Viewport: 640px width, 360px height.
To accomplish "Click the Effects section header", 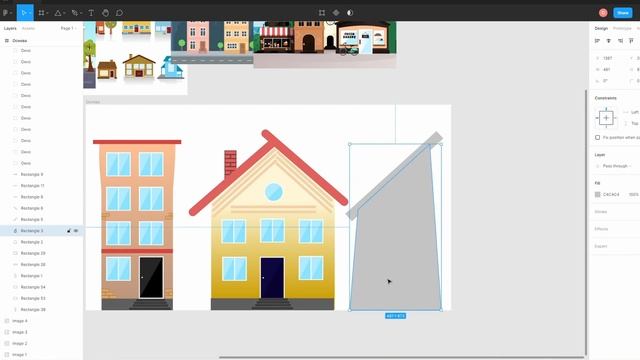I will (601, 229).
